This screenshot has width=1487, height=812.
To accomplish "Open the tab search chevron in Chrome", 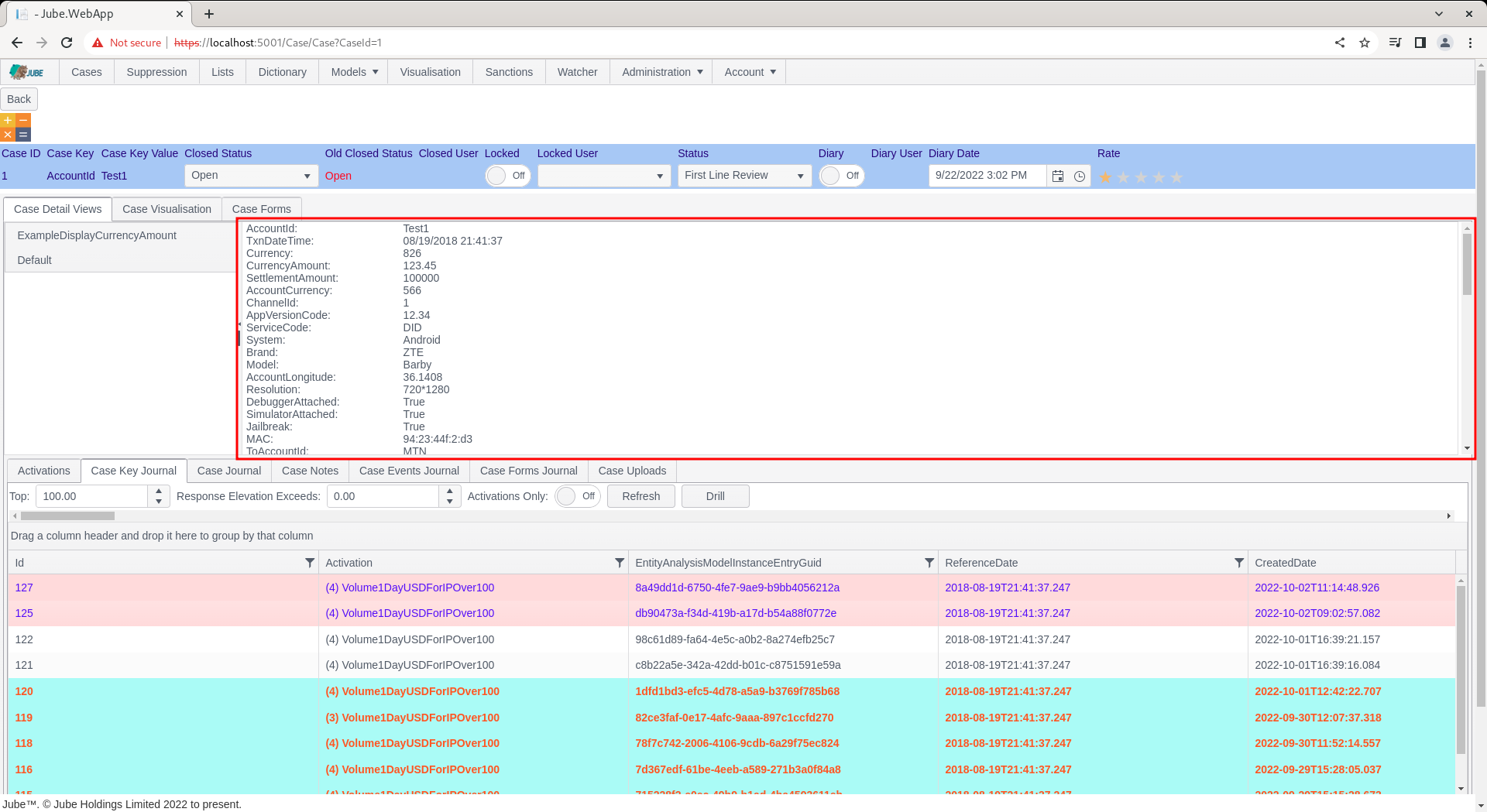I will point(1439,14).
